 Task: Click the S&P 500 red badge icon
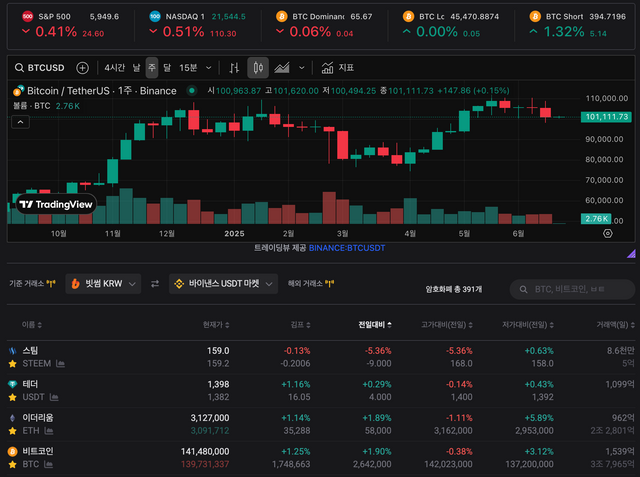tap(27, 16)
